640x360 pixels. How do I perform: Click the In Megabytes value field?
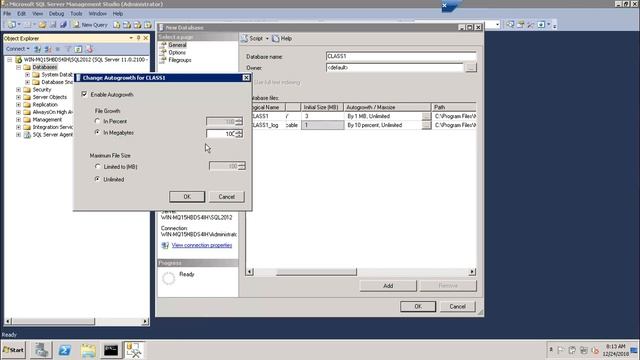pos(221,133)
